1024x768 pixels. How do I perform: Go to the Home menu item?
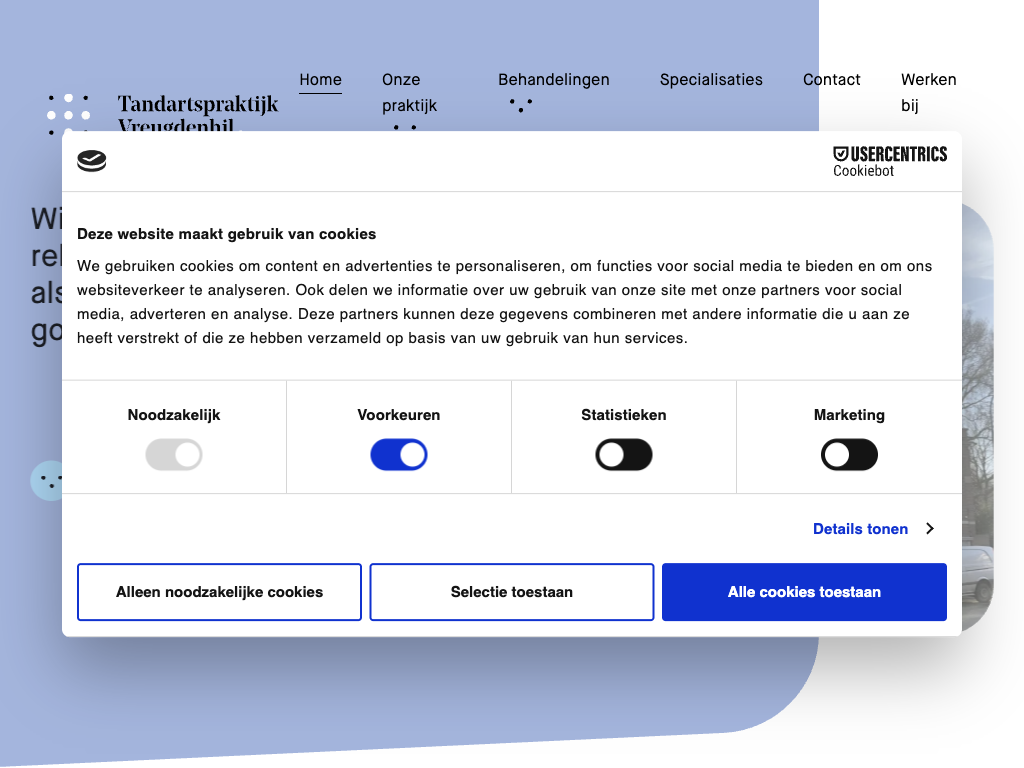[x=320, y=80]
